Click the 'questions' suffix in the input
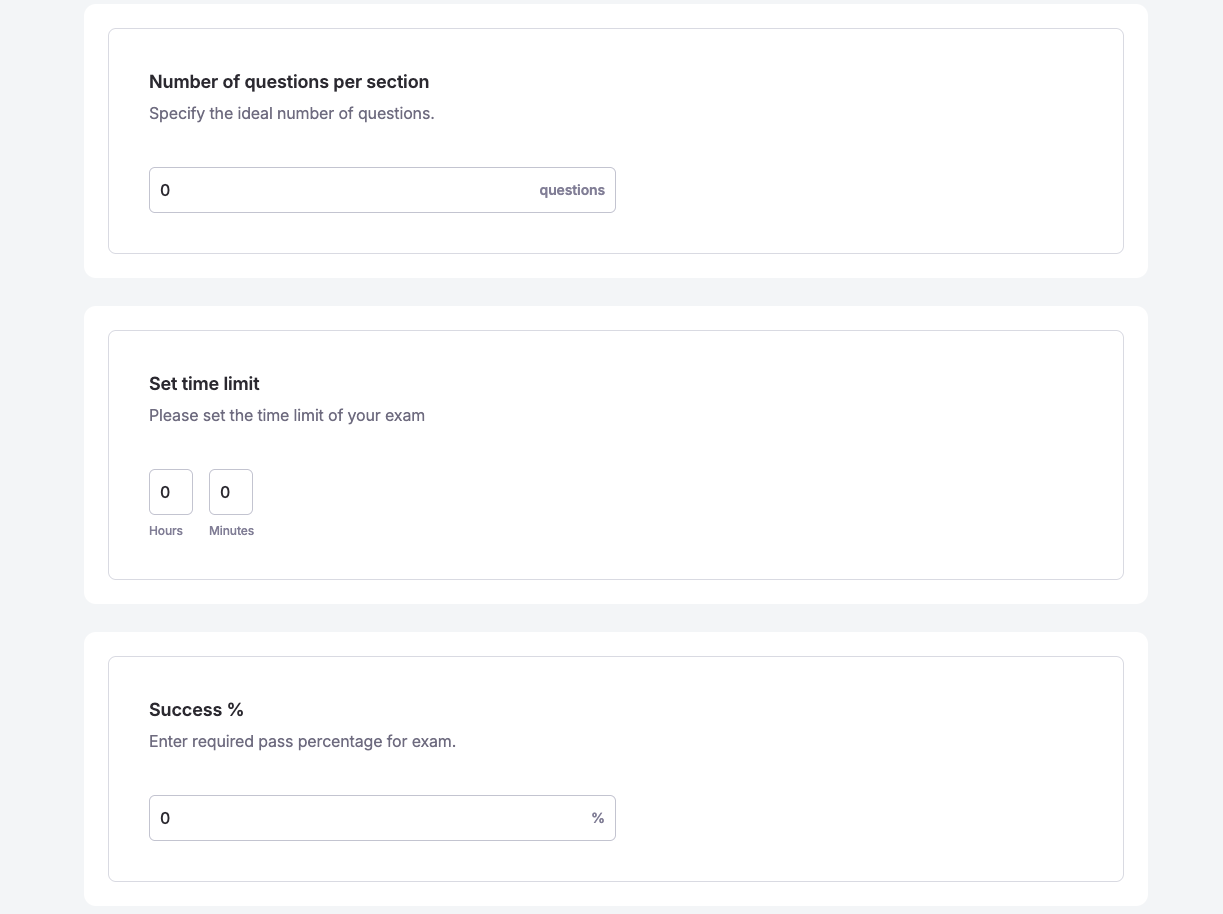 click(571, 190)
